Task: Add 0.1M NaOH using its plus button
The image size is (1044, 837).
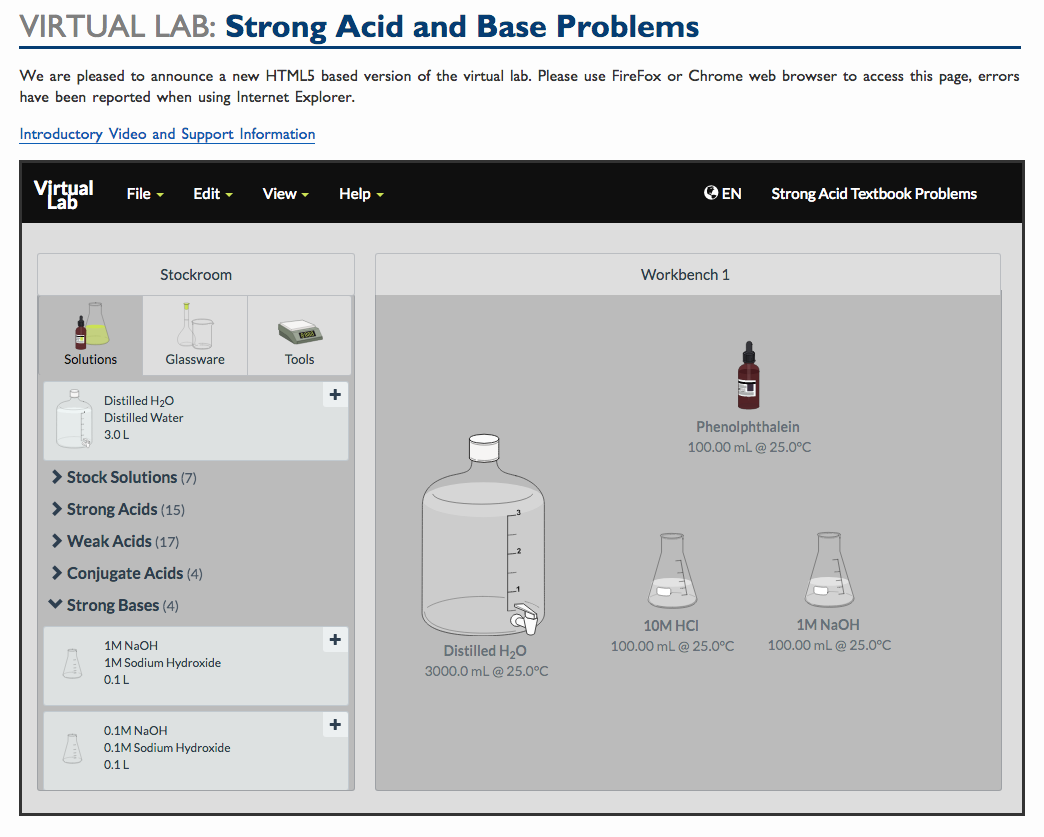Action: [334, 725]
